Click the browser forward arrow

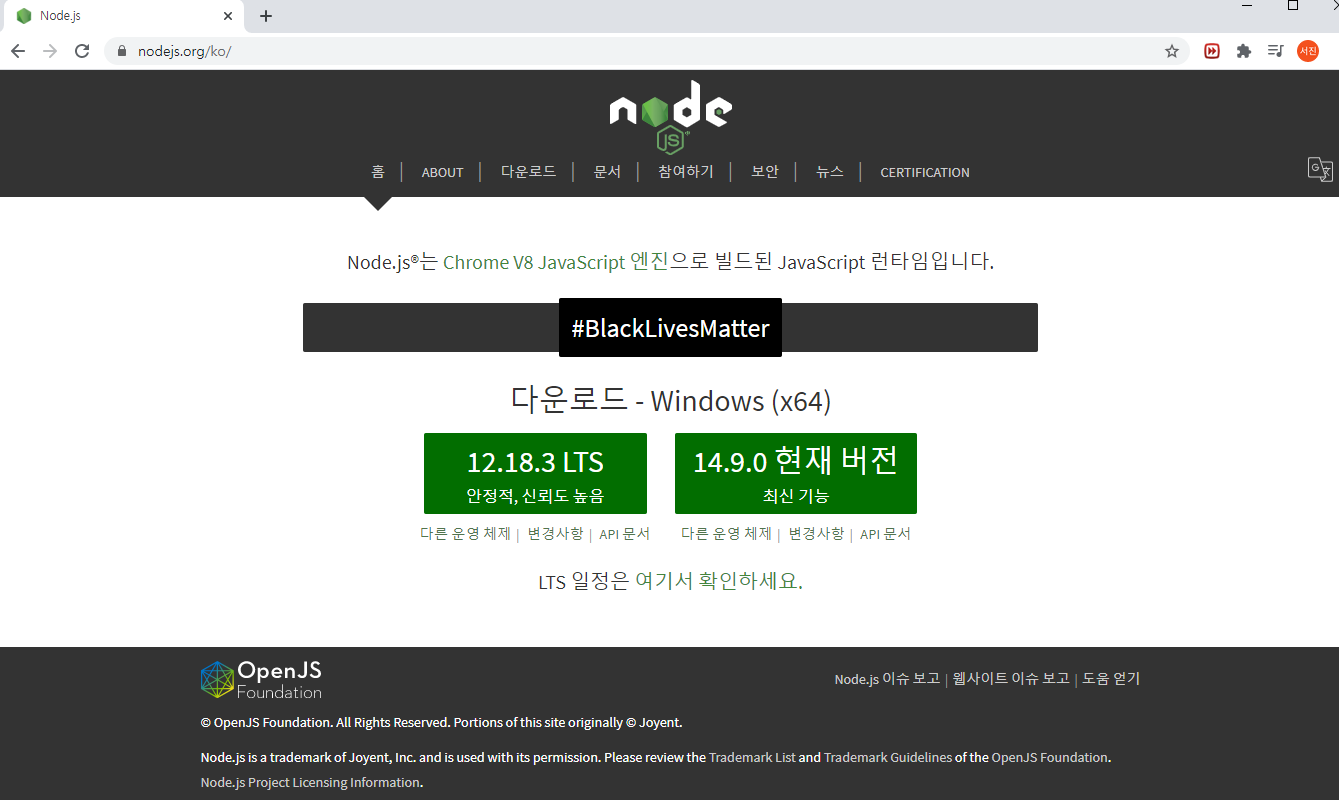click(50, 51)
